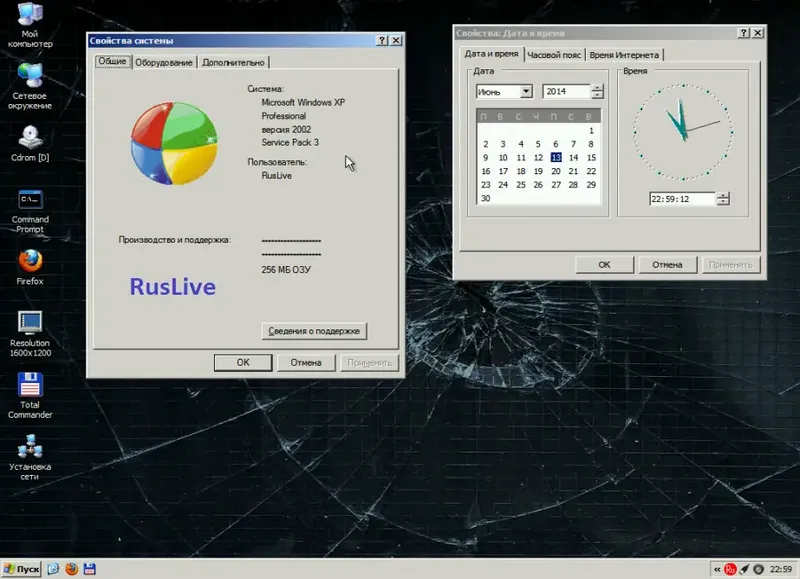
Task: Click the time field showing 22:59:12
Action: (682, 199)
